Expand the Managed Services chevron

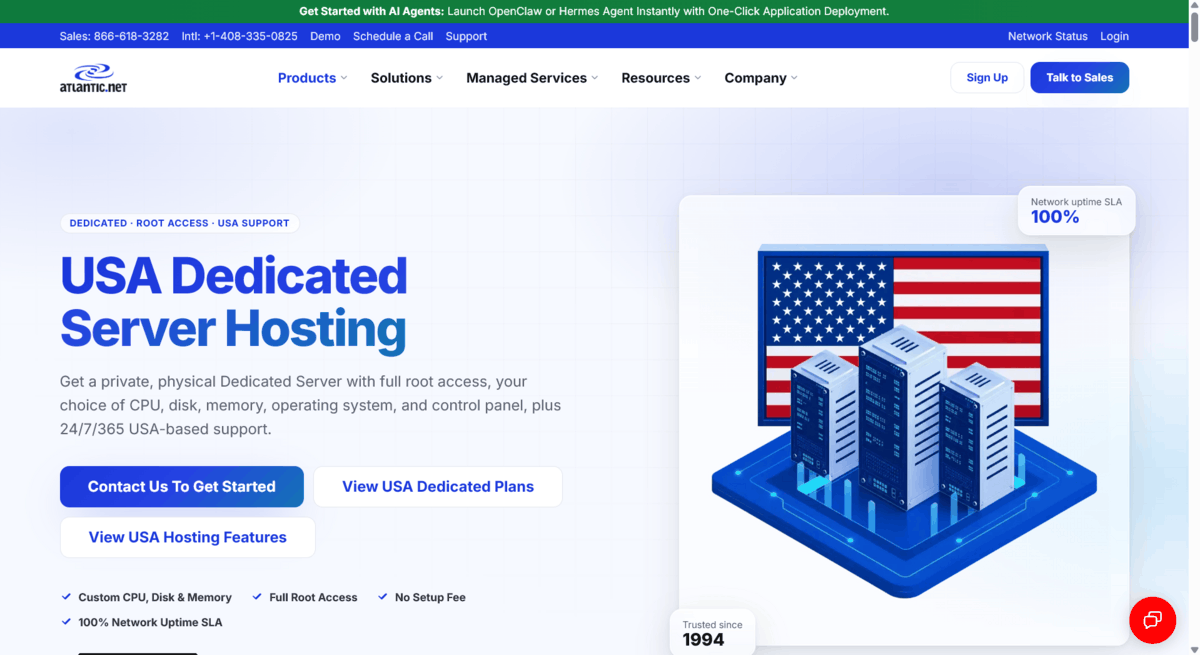[x=594, y=78]
